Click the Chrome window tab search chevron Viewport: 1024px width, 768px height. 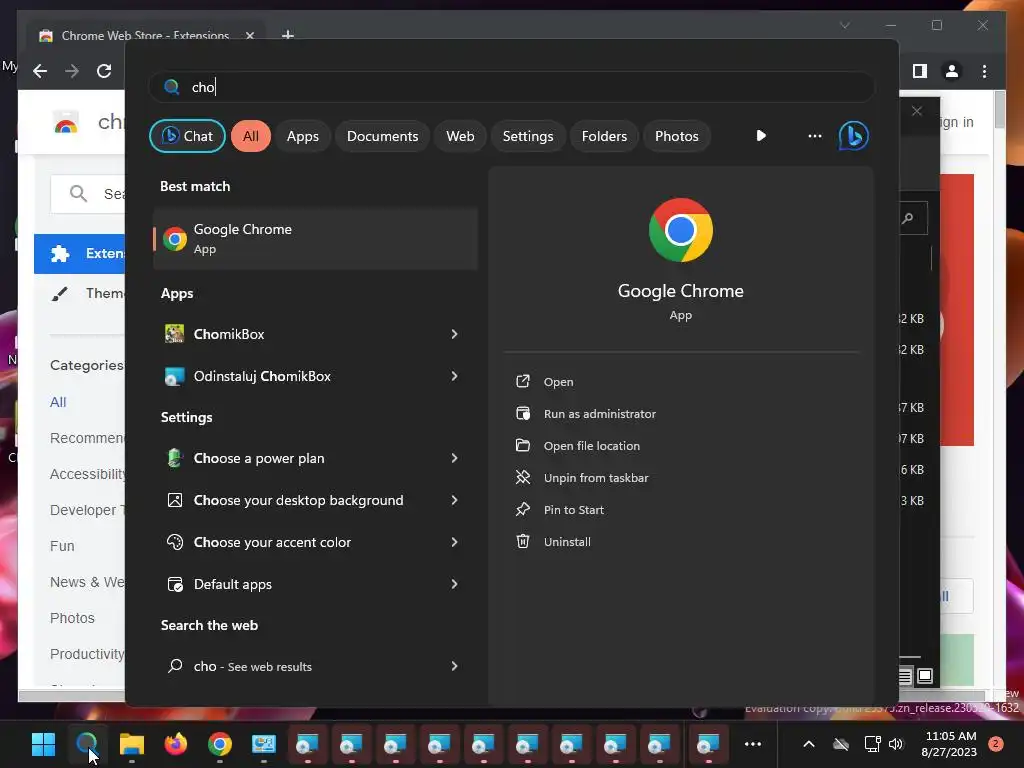pos(844,25)
